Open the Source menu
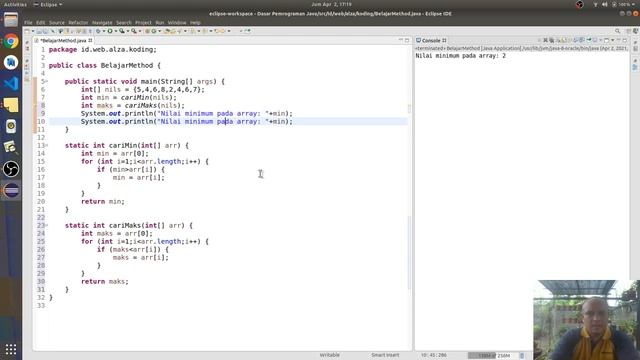The image size is (640, 360). pyautogui.click(x=57, y=22)
